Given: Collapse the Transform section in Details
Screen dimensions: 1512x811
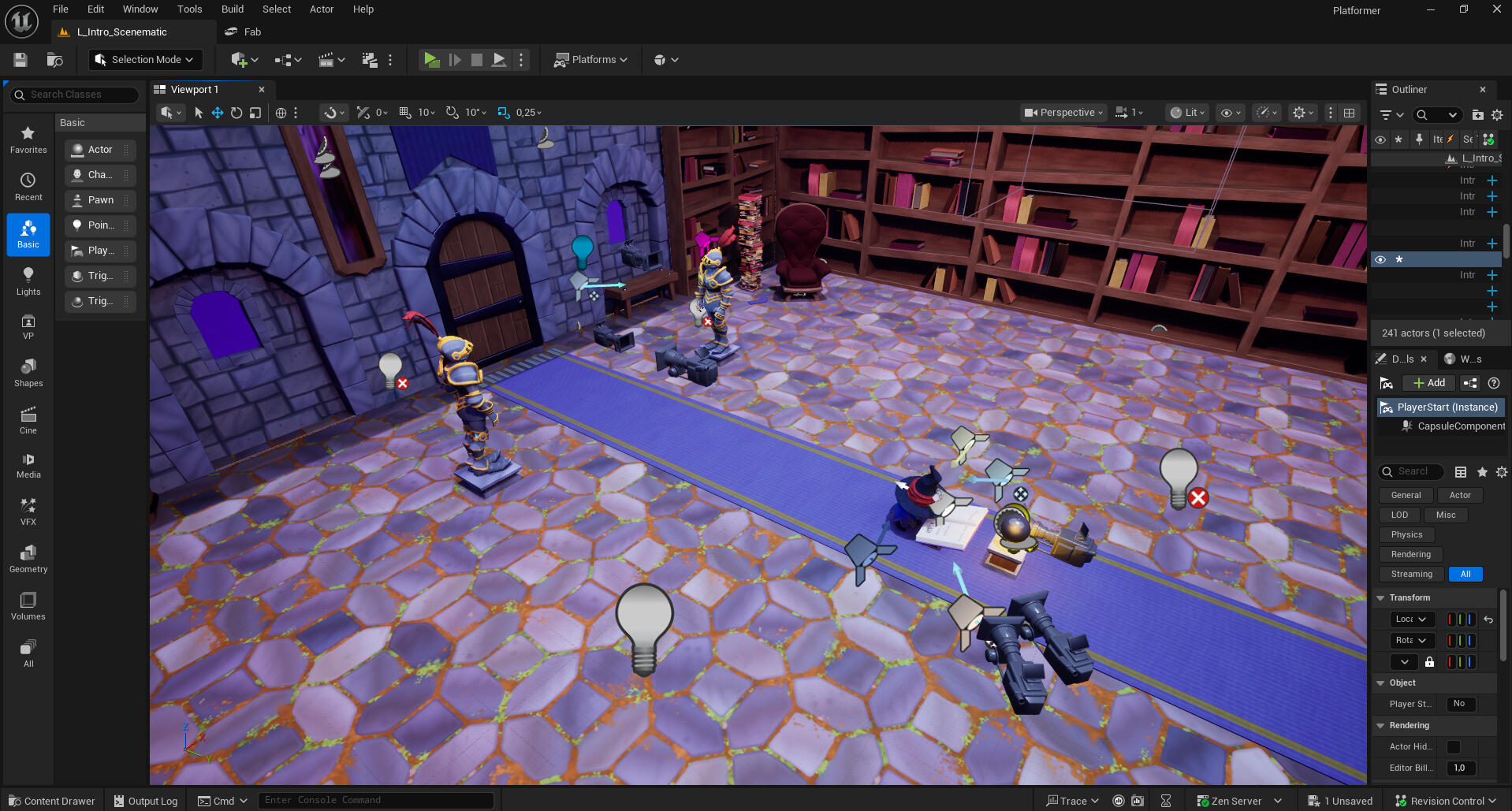Looking at the screenshot, I should pos(1380,597).
